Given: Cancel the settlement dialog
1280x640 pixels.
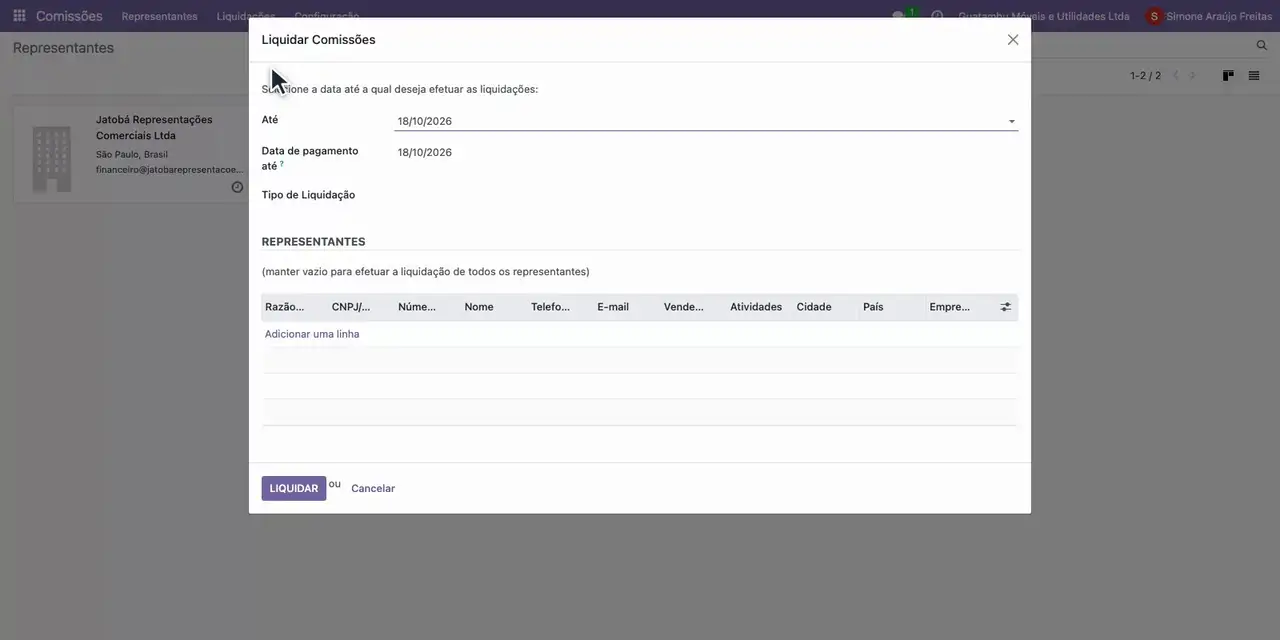Looking at the screenshot, I should click(x=373, y=488).
